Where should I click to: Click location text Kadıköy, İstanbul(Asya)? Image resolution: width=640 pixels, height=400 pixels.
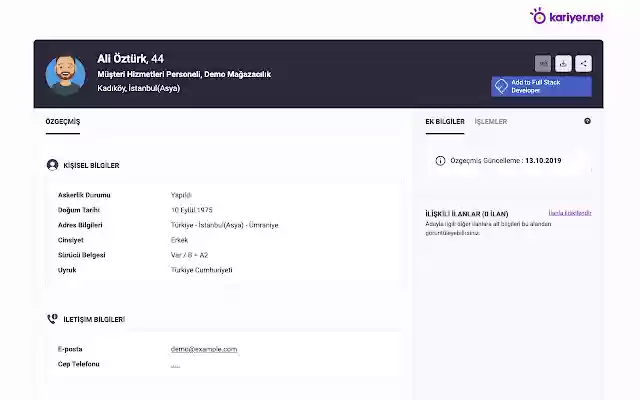[x=138, y=88]
